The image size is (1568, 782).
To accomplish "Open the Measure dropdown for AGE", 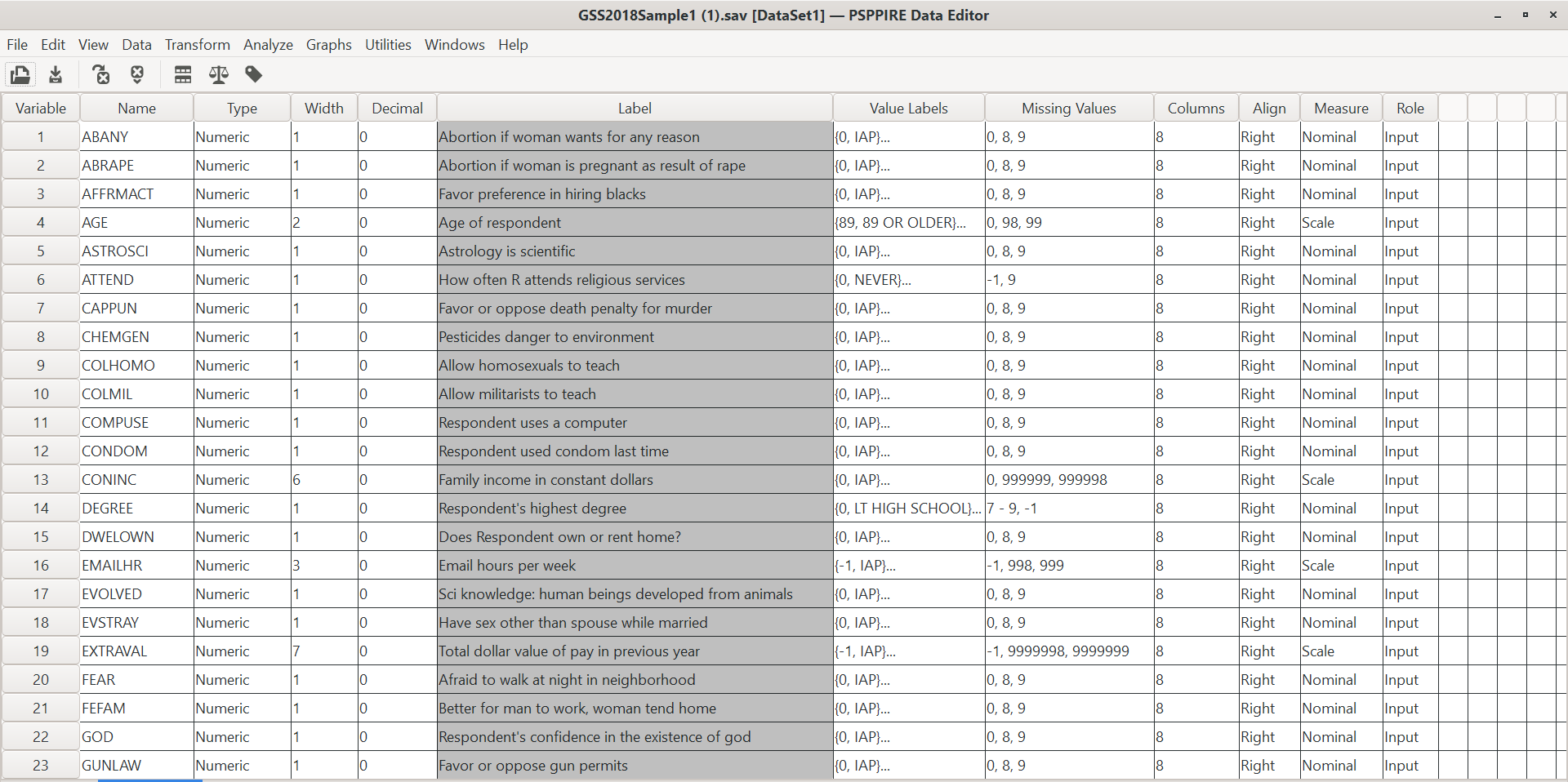I will [x=1339, y=222].
